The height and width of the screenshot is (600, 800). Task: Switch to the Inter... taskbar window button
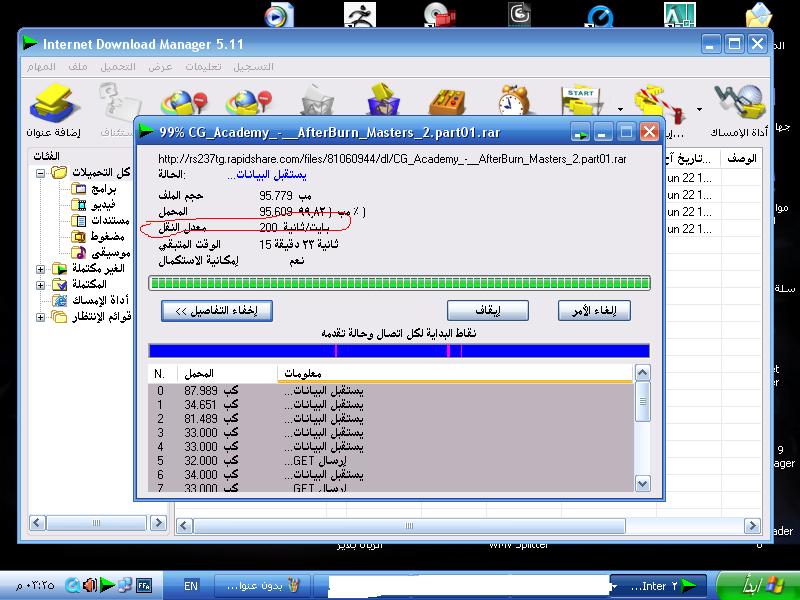point(658,586)
